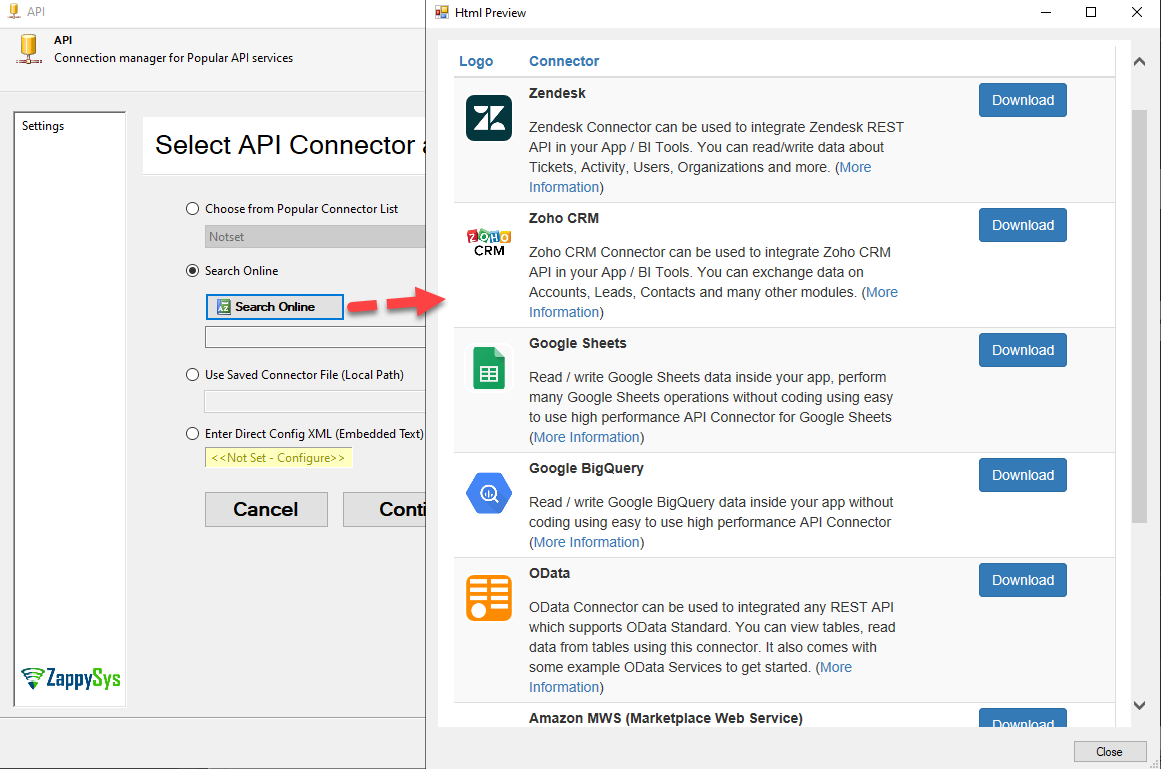Open More Information link for Zendesk
The image size is (1161, 769).
(x=855, y=167)
